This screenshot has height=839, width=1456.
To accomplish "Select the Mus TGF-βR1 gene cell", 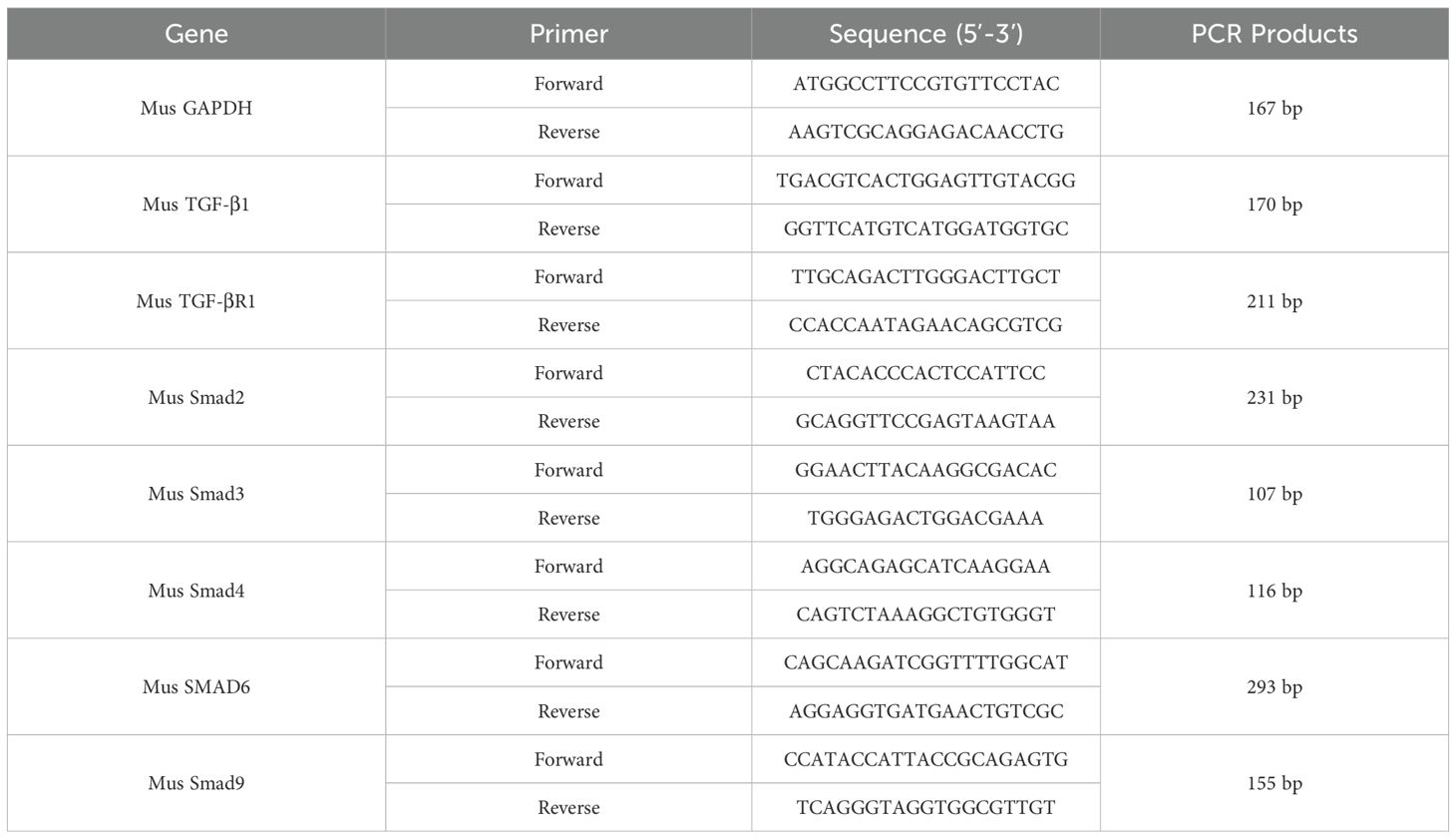I will (x=196, y=301).
